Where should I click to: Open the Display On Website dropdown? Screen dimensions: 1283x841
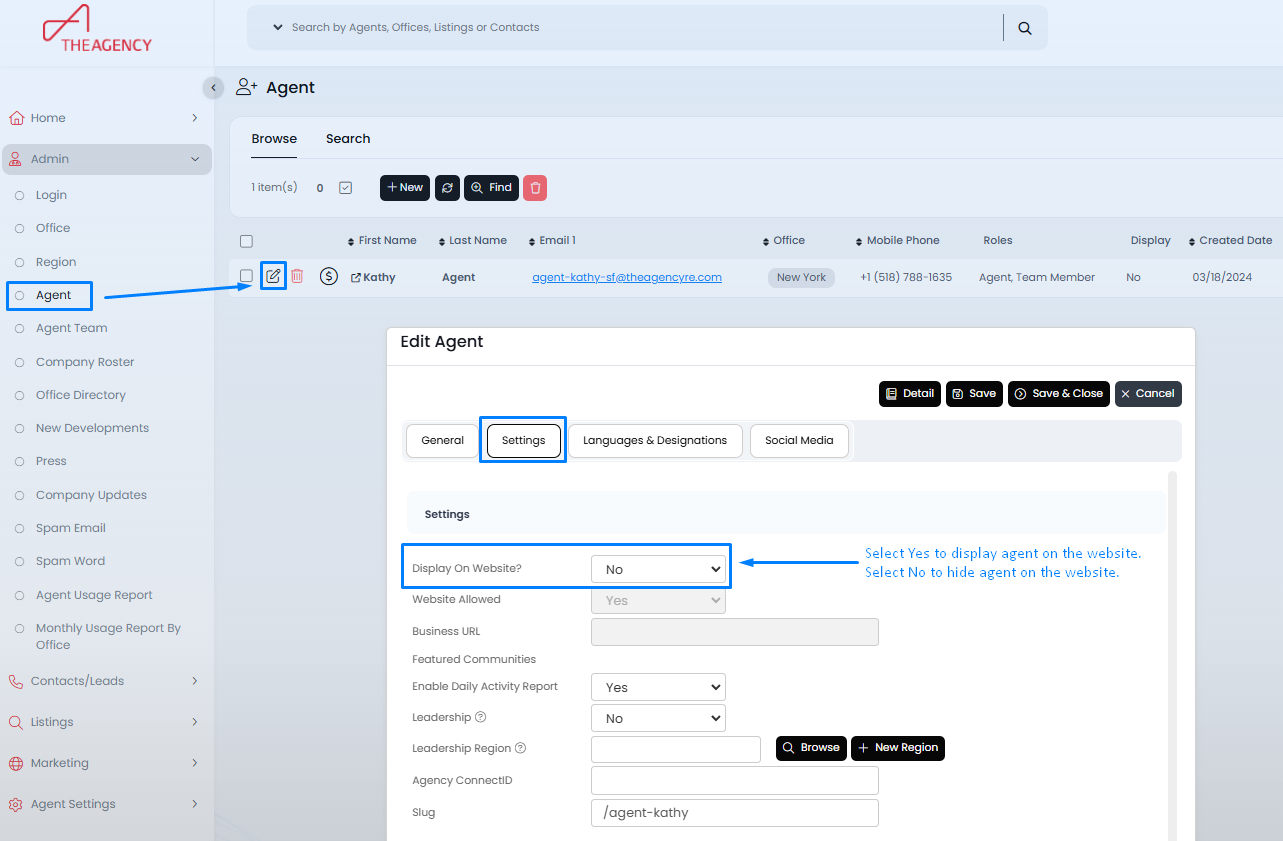[x=659, y=569]
